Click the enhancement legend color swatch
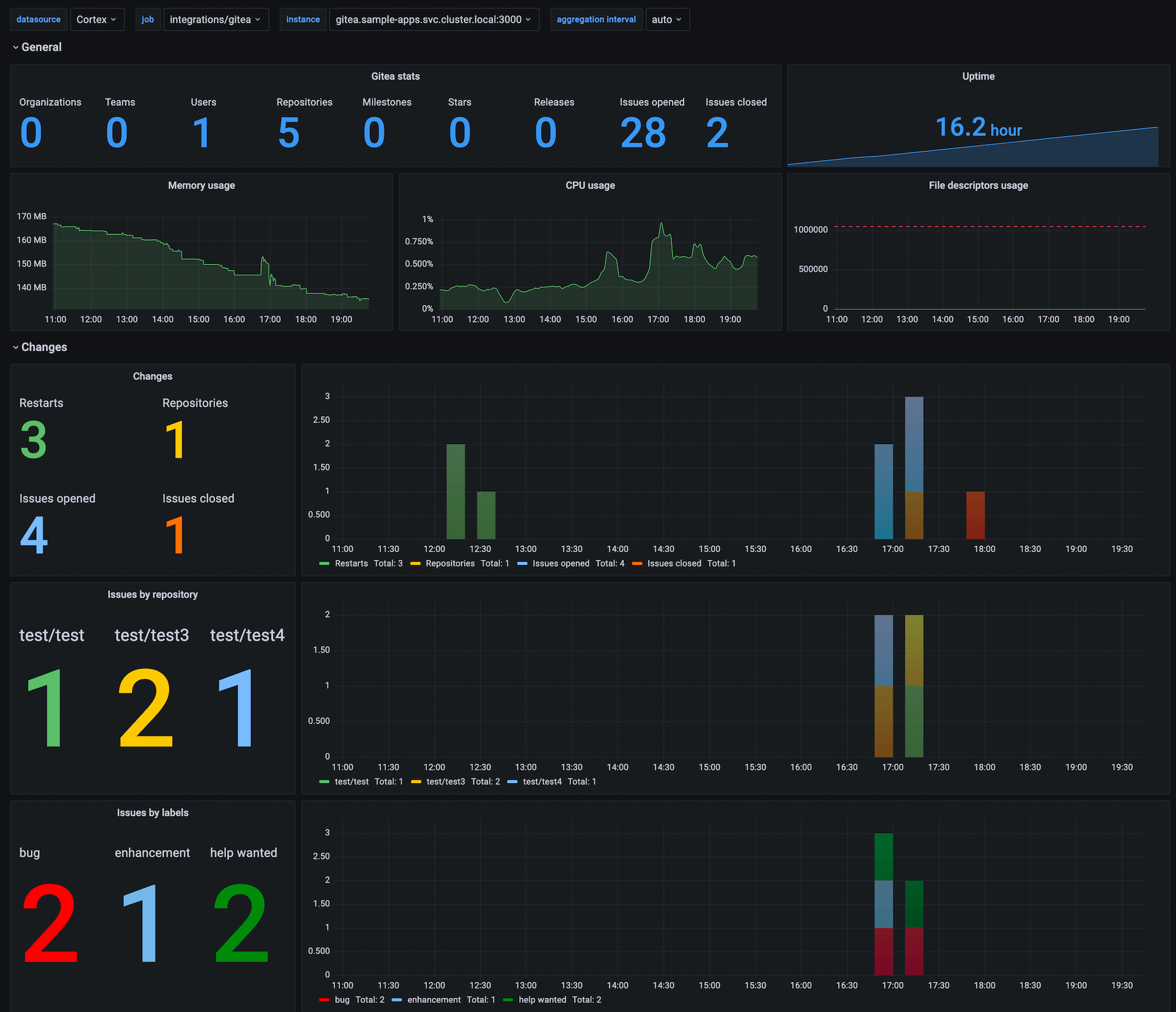The height and width of the screenshot is (1012, 1176). 398,999
